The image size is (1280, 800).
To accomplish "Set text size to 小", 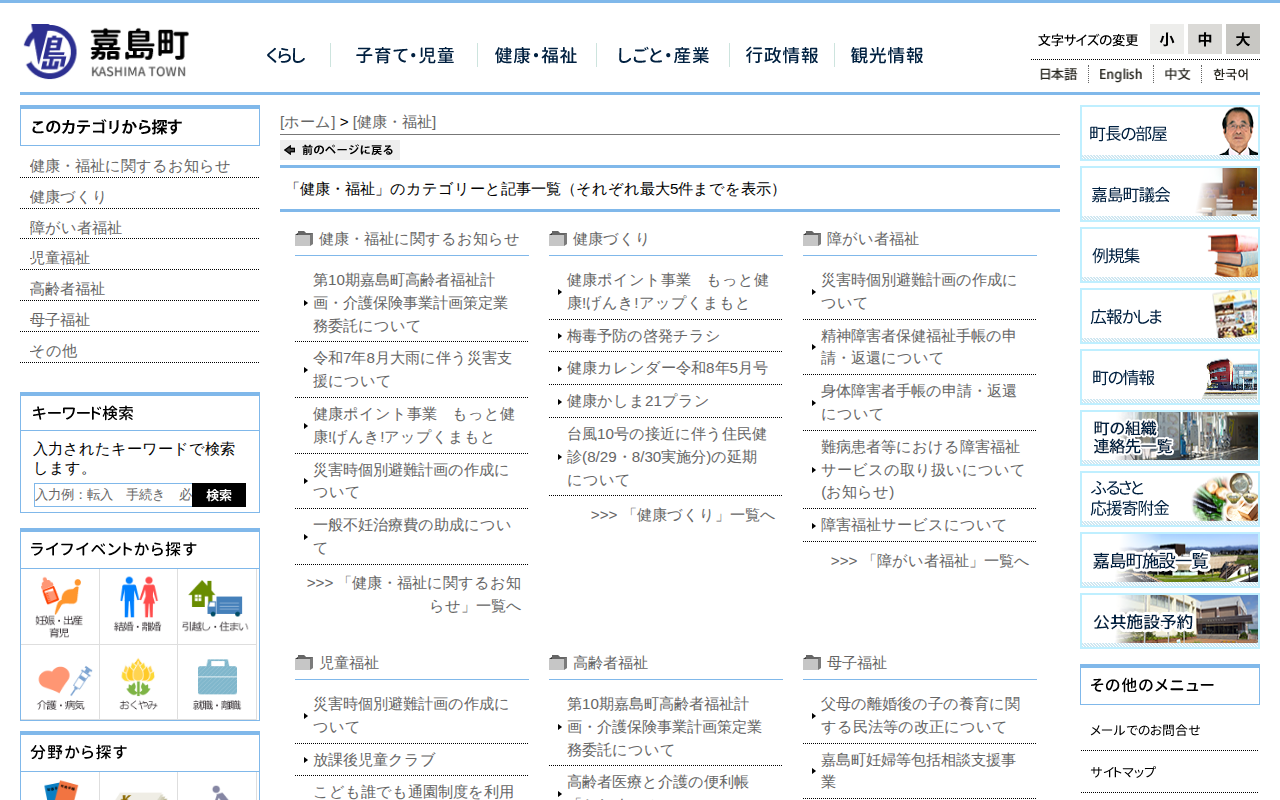I will (x=1167, y=39).
